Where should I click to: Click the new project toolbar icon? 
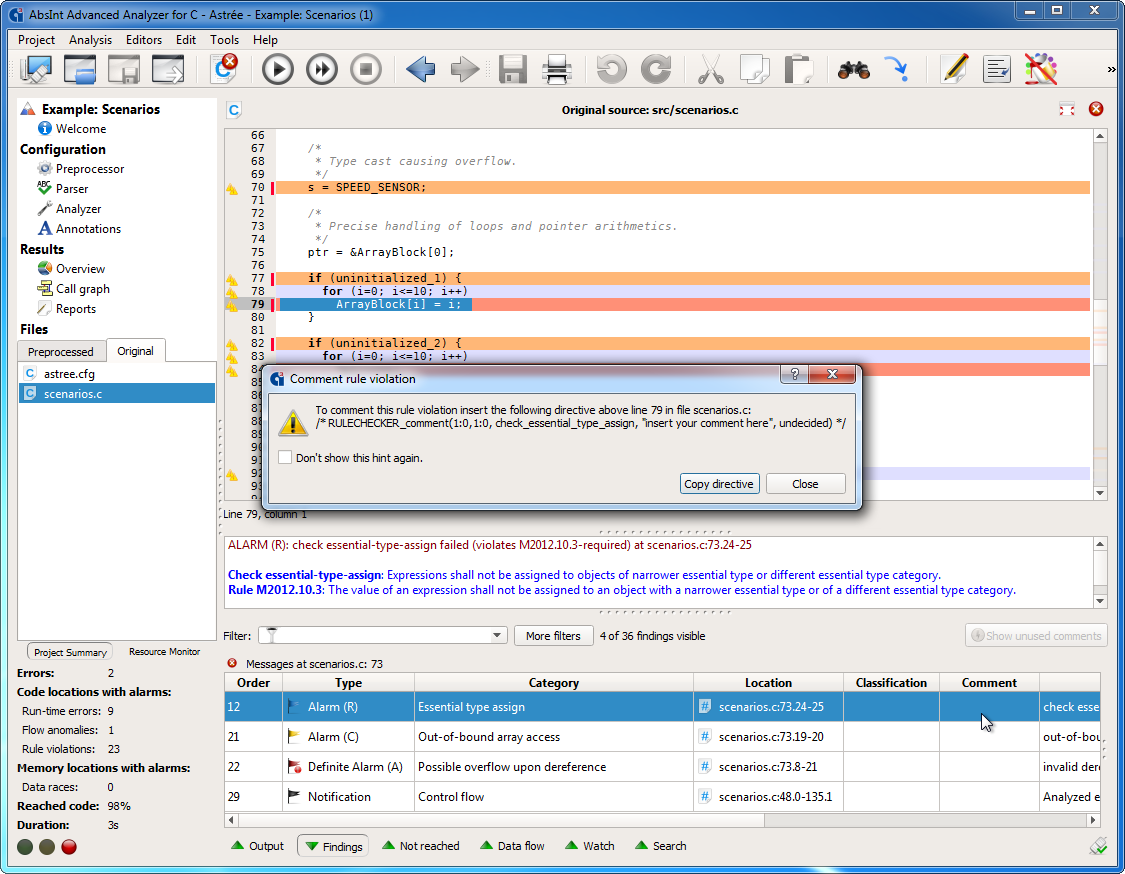36,70
